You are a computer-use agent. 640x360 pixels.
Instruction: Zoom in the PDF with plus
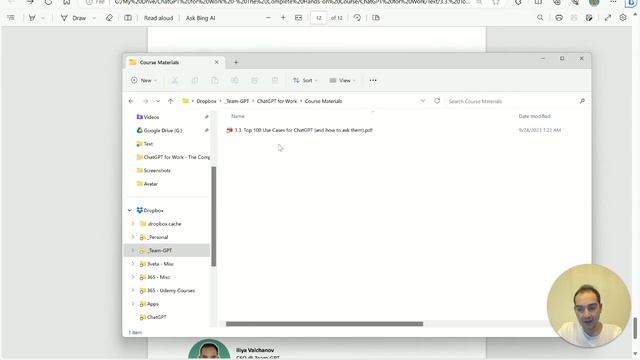283,18
